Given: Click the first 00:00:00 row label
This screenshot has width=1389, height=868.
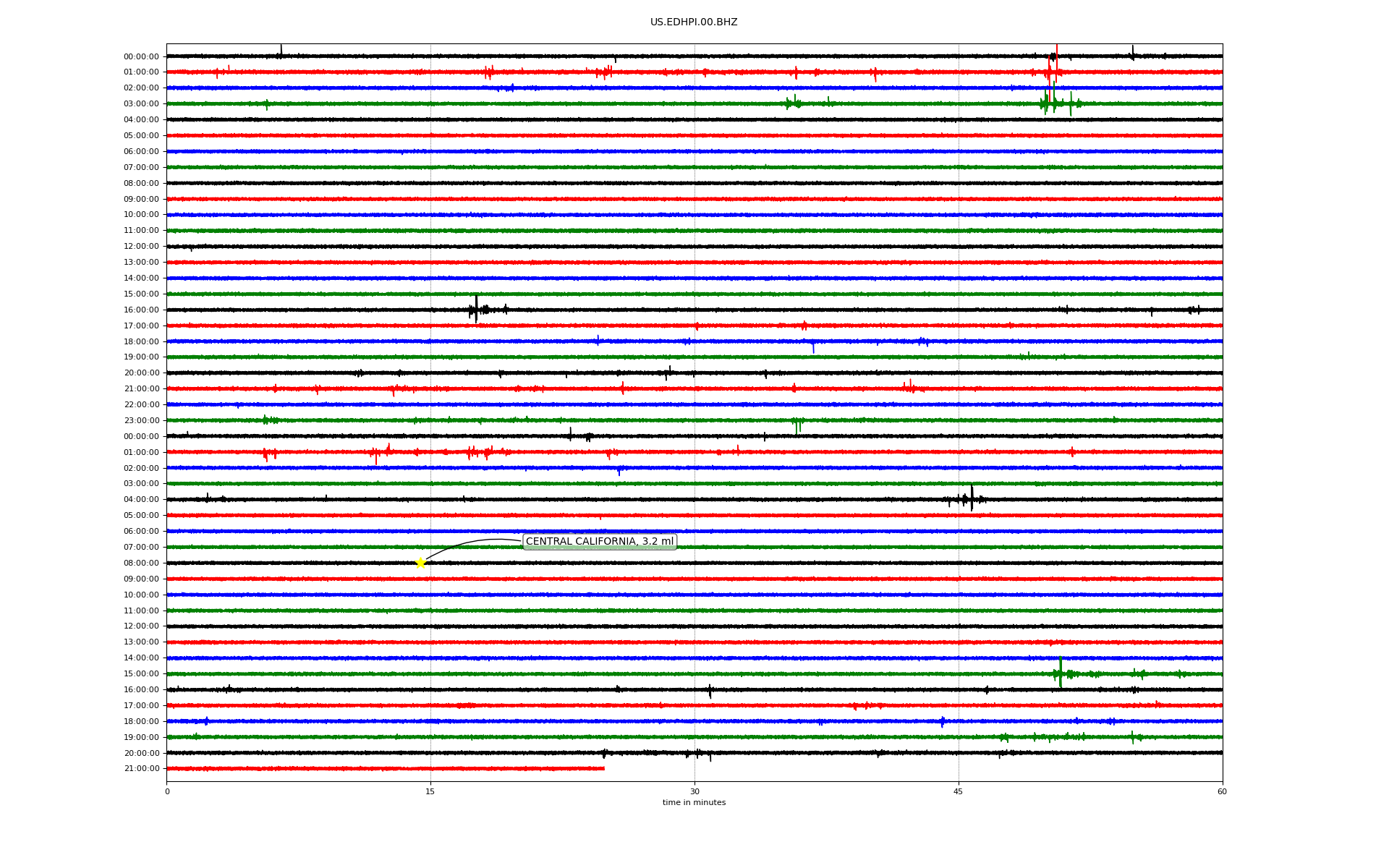Looking at the screenshot, I should (141, 56).
